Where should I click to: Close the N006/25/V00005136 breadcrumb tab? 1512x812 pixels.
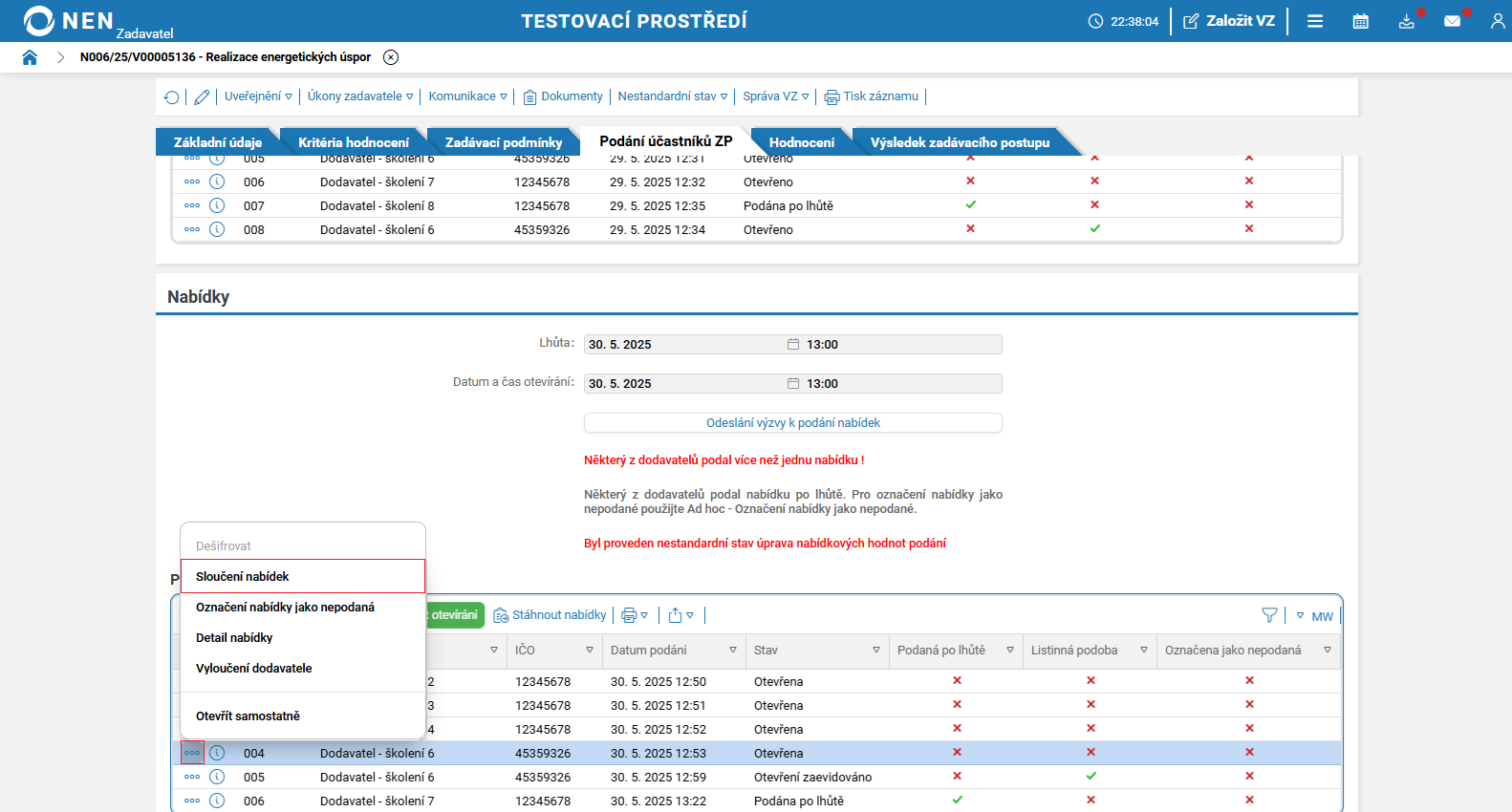coord(391,57)
